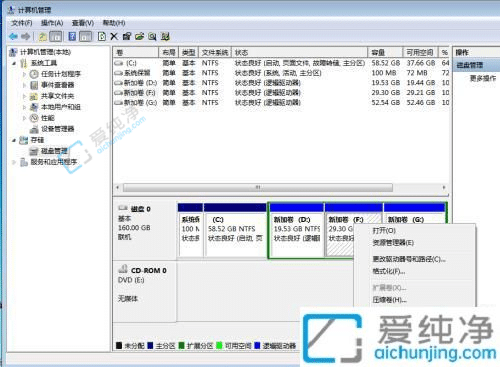Screen dimensions: 500x367
Task: Click 更多操作 in the actions pane
Action: pos(482,78)
